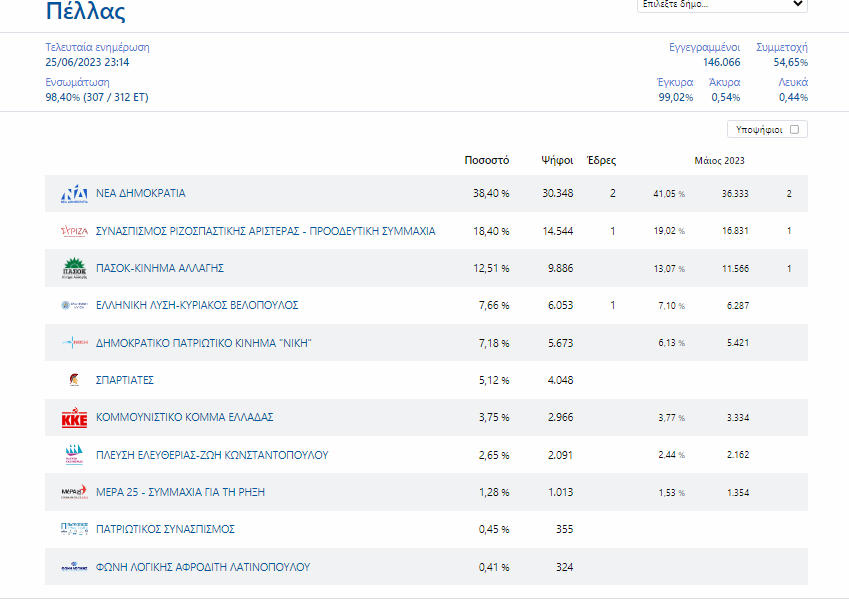
Task: Click May 2023 ΠΑΣΟΚ votes 11.566
Action: (x=735, y=268)
